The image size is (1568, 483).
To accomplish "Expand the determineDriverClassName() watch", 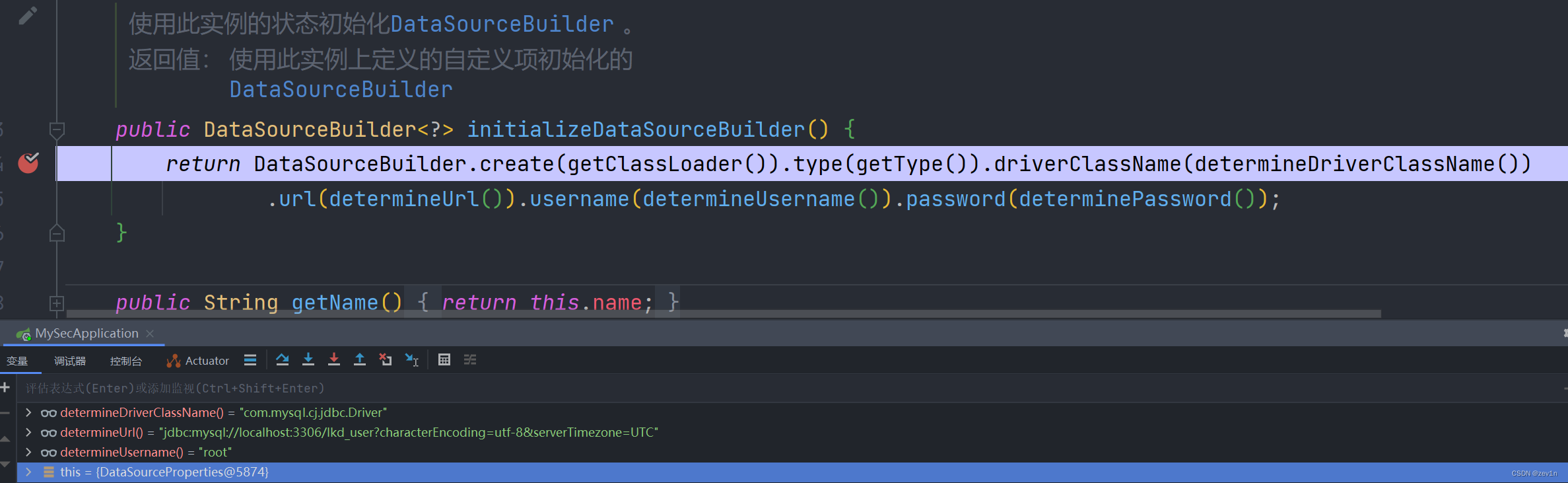I will coord(28,412).
